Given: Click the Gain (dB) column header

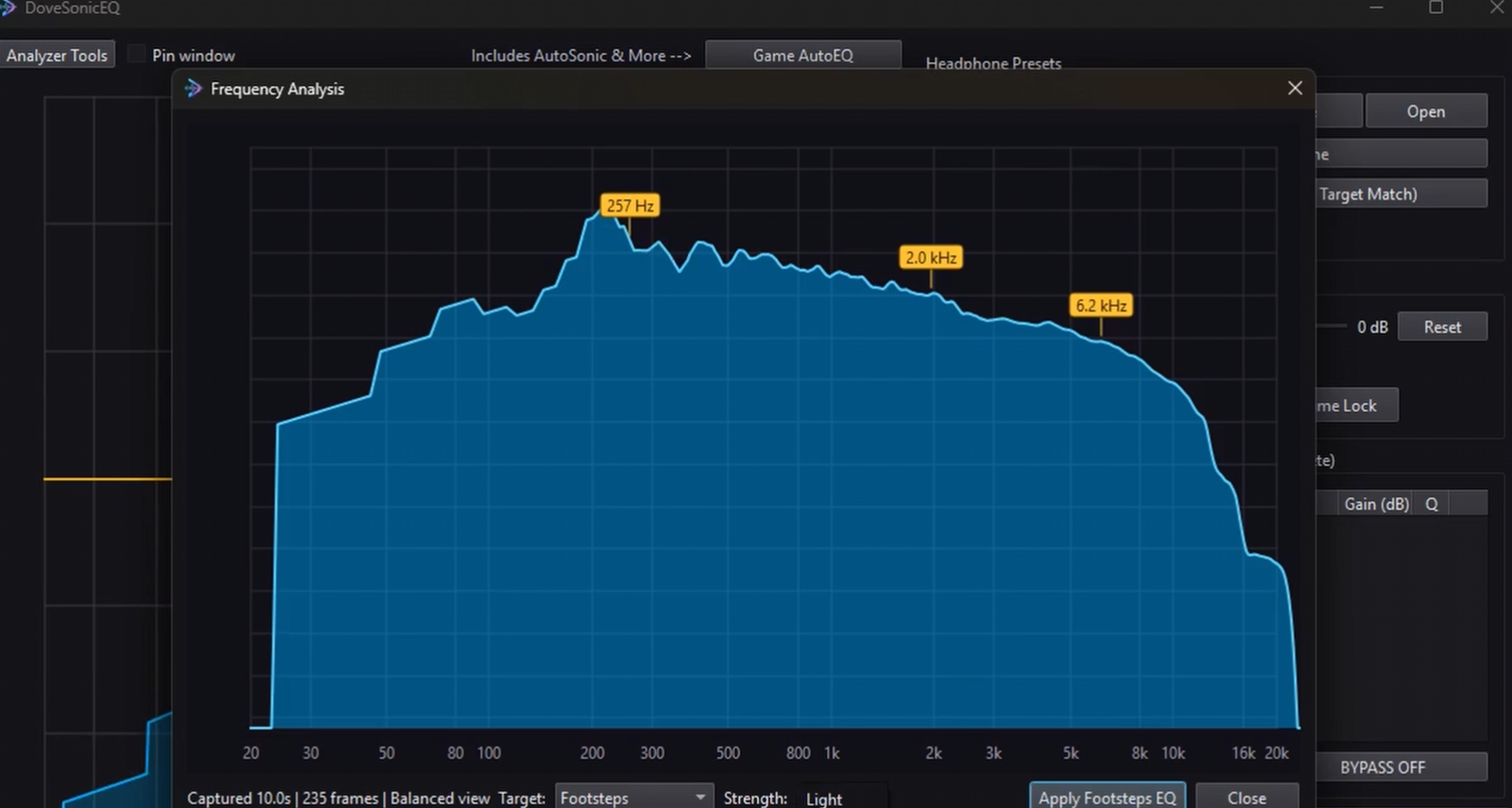Looking at the screenshot, I should pos(1376,504).
